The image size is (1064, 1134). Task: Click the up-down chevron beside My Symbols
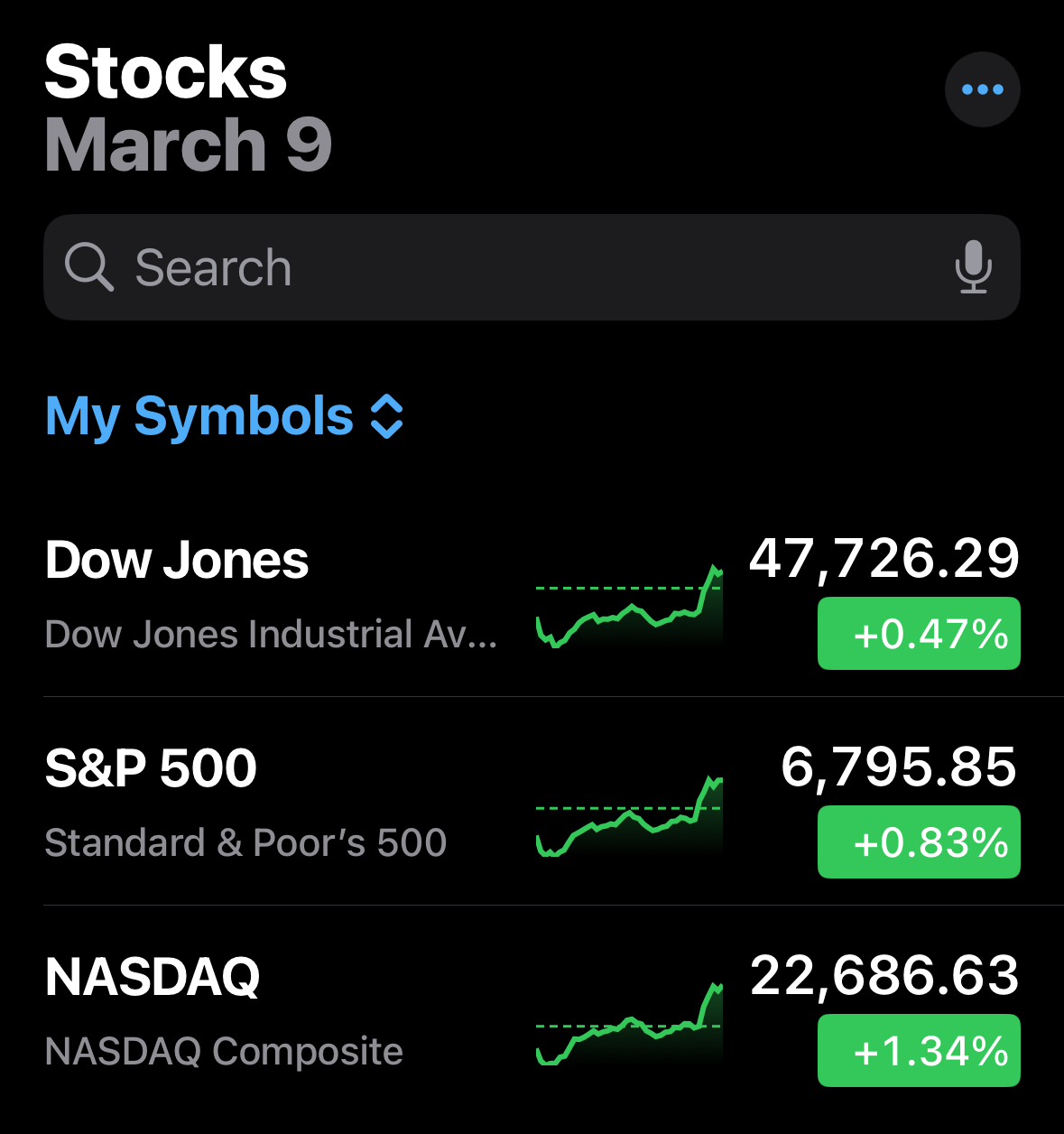387,416
